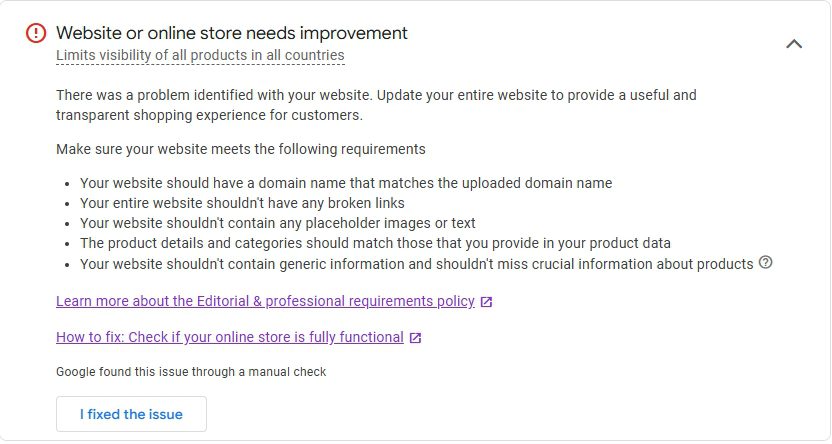Select the generic information requirement line
Screen dimensions: 832x444
point(416,264)
